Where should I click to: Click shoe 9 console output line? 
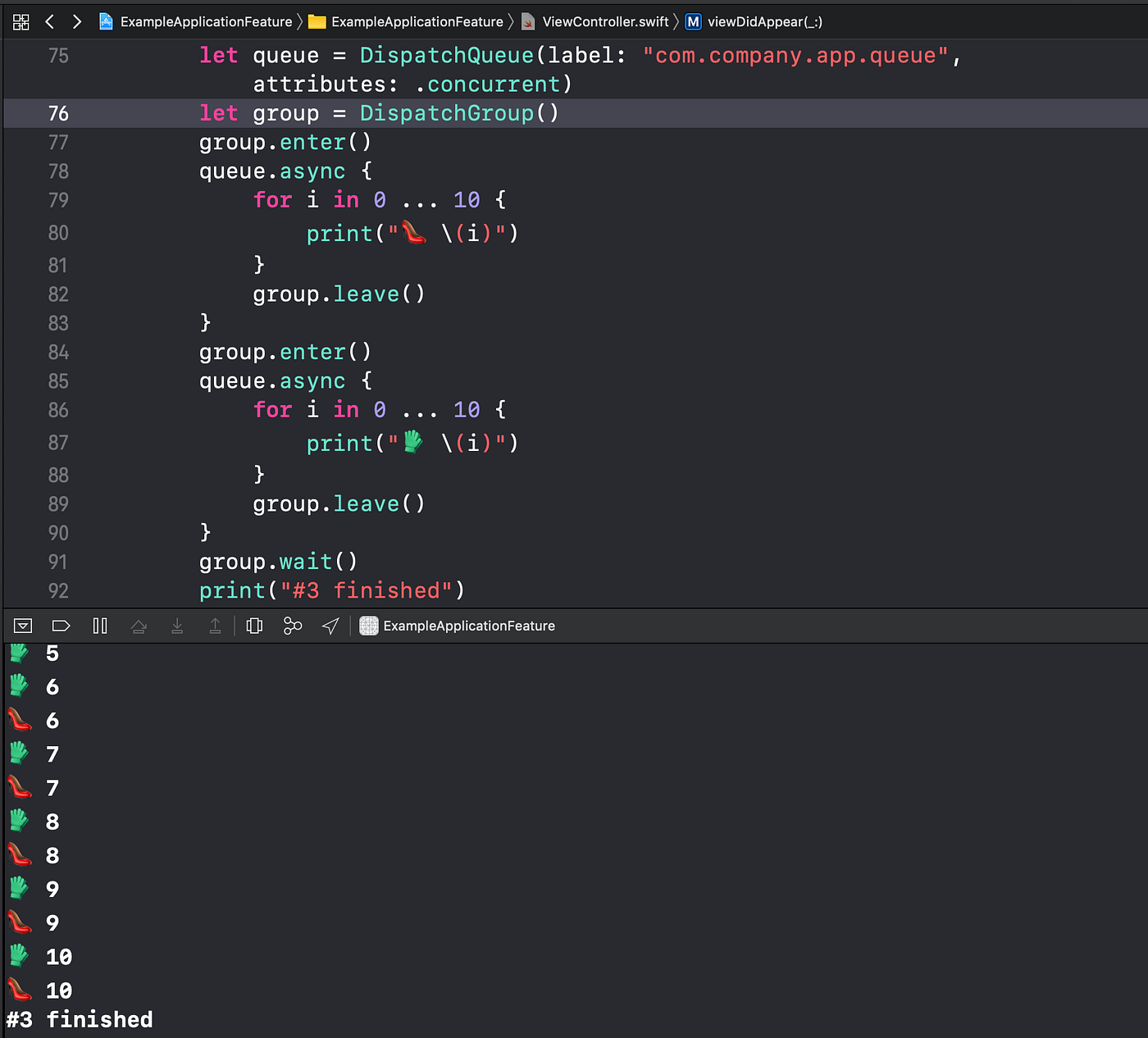(x=34, y=923)
